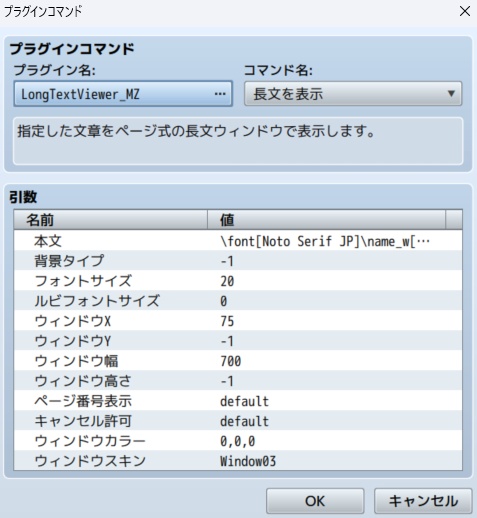
Task: Select the 背景タイプ argument row
Action: [238, 261]
